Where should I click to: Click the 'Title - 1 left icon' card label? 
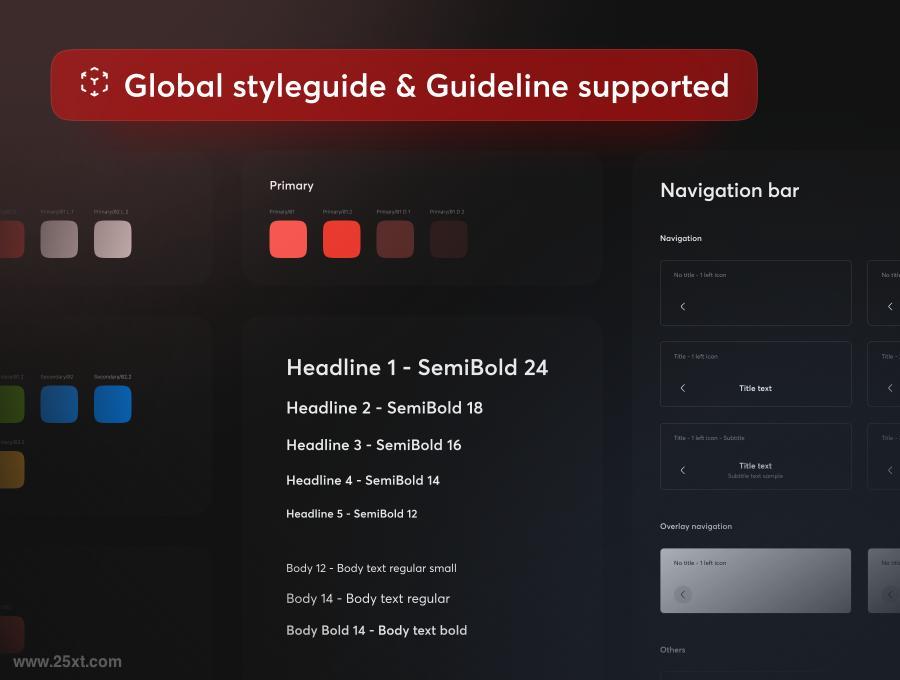pos(695,356)
